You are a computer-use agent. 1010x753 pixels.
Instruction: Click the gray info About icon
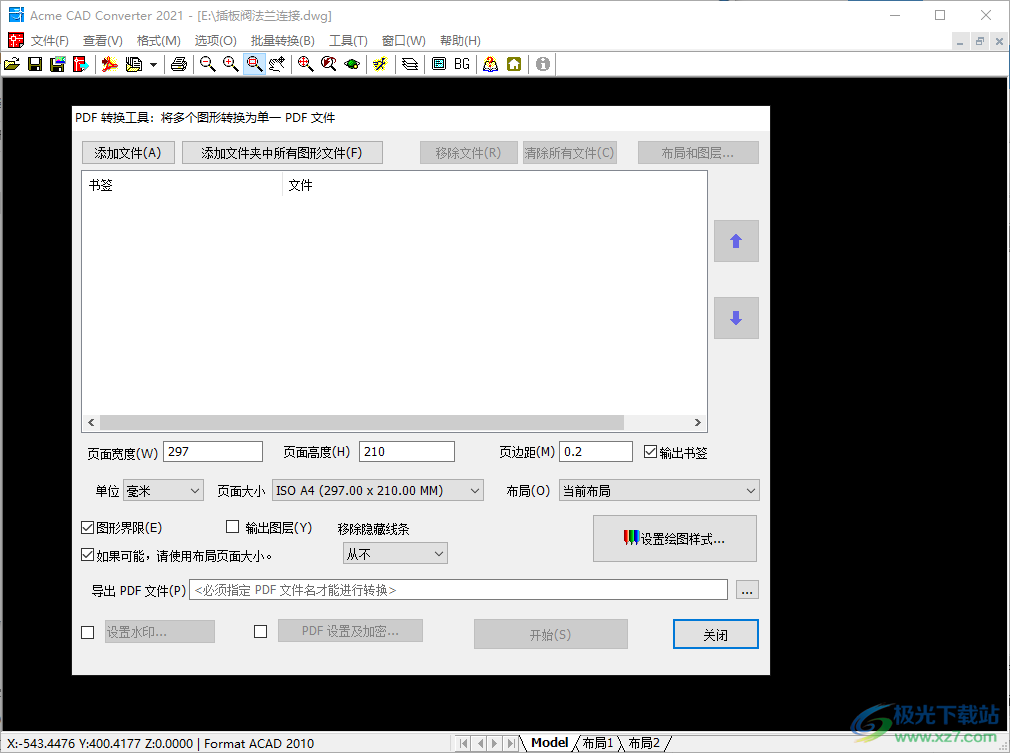(543, 64)
